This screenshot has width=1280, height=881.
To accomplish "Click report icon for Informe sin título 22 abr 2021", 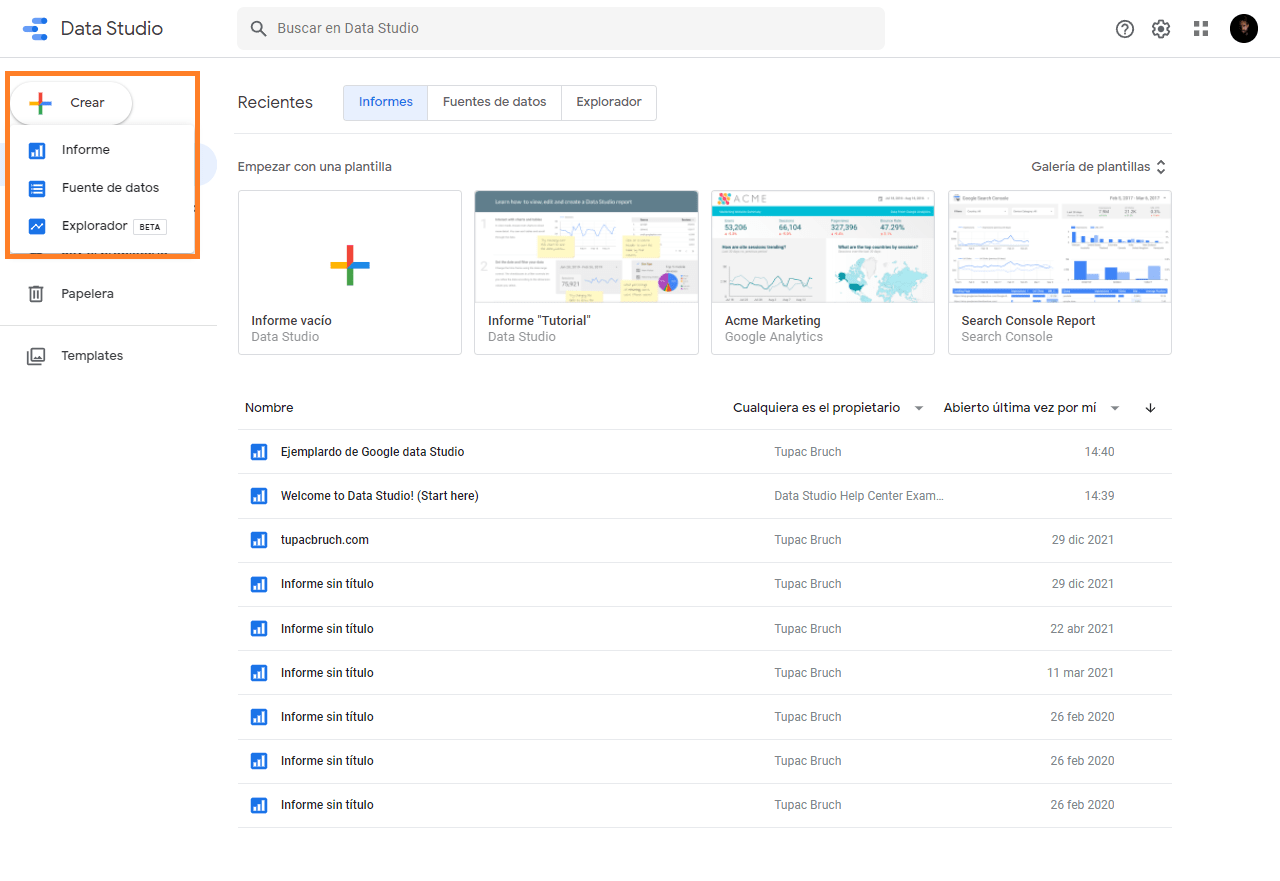I will (259, 629).
